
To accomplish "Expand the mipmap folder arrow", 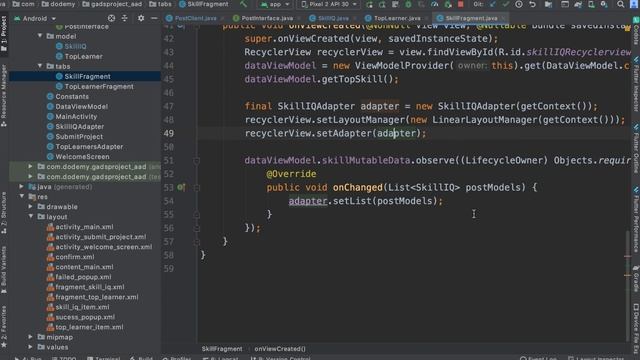I will tap(31, 337).
